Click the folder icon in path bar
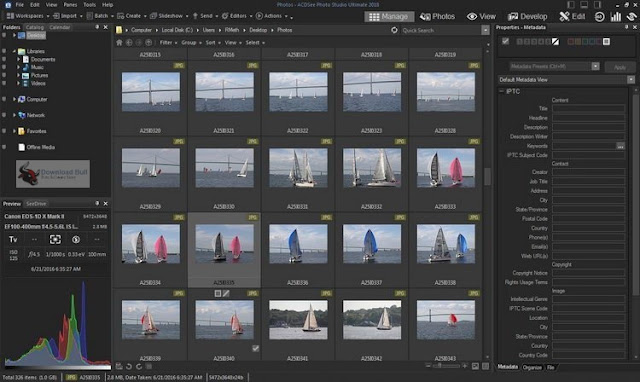640x382 pixels. 119,30
